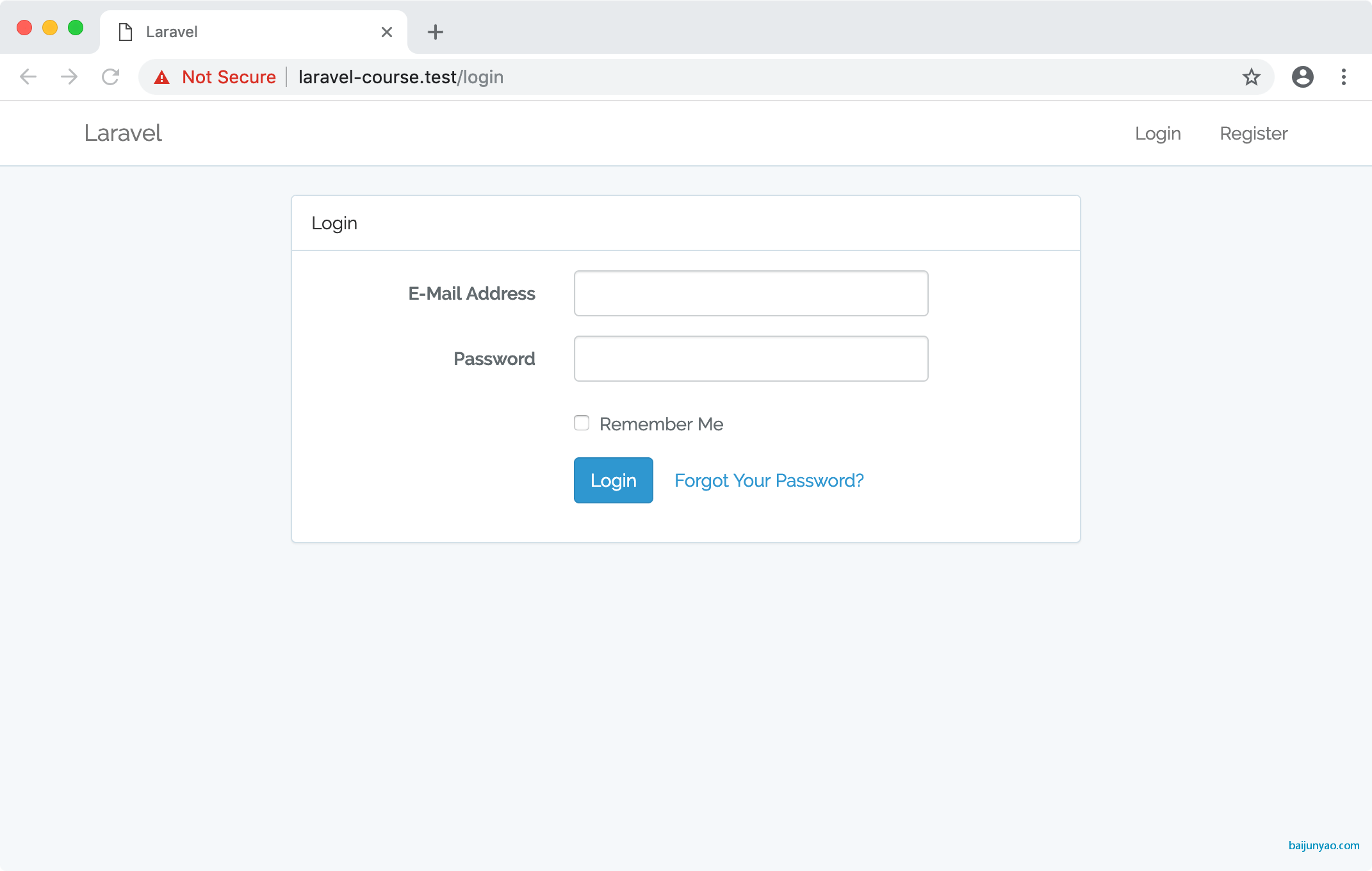
Task: Reload the page with refresh icon
Action: coord(110,77)
